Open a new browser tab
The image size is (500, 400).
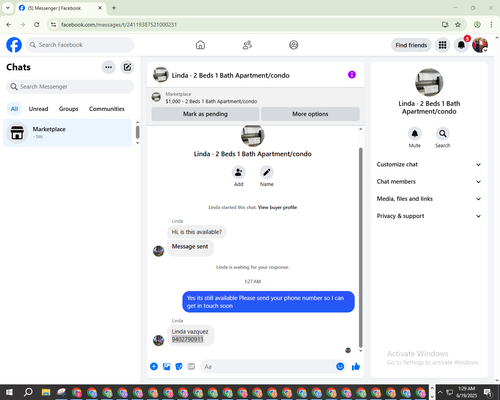point(114,8)
